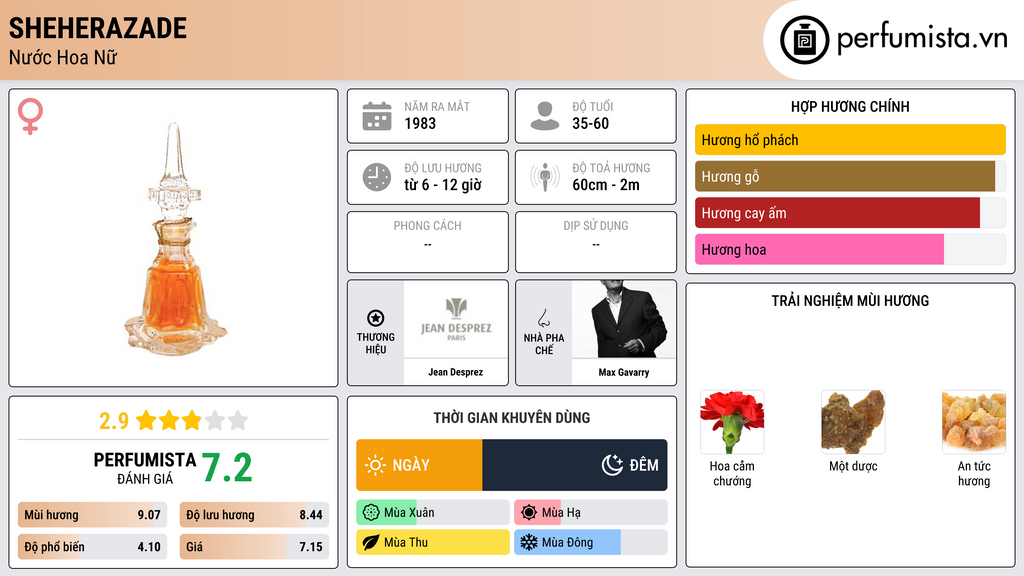Screen dimensions: 1024x576
Task: Click the last grey rating star
Action: pyautogui.click(x=238, y=420)
